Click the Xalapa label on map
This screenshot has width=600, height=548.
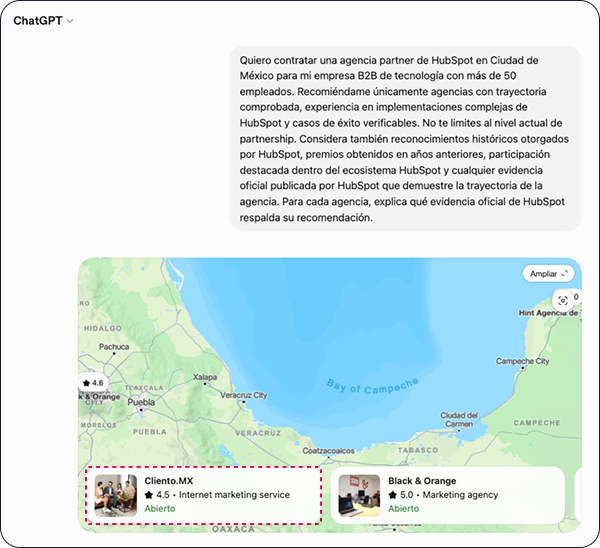coord(205,377)
